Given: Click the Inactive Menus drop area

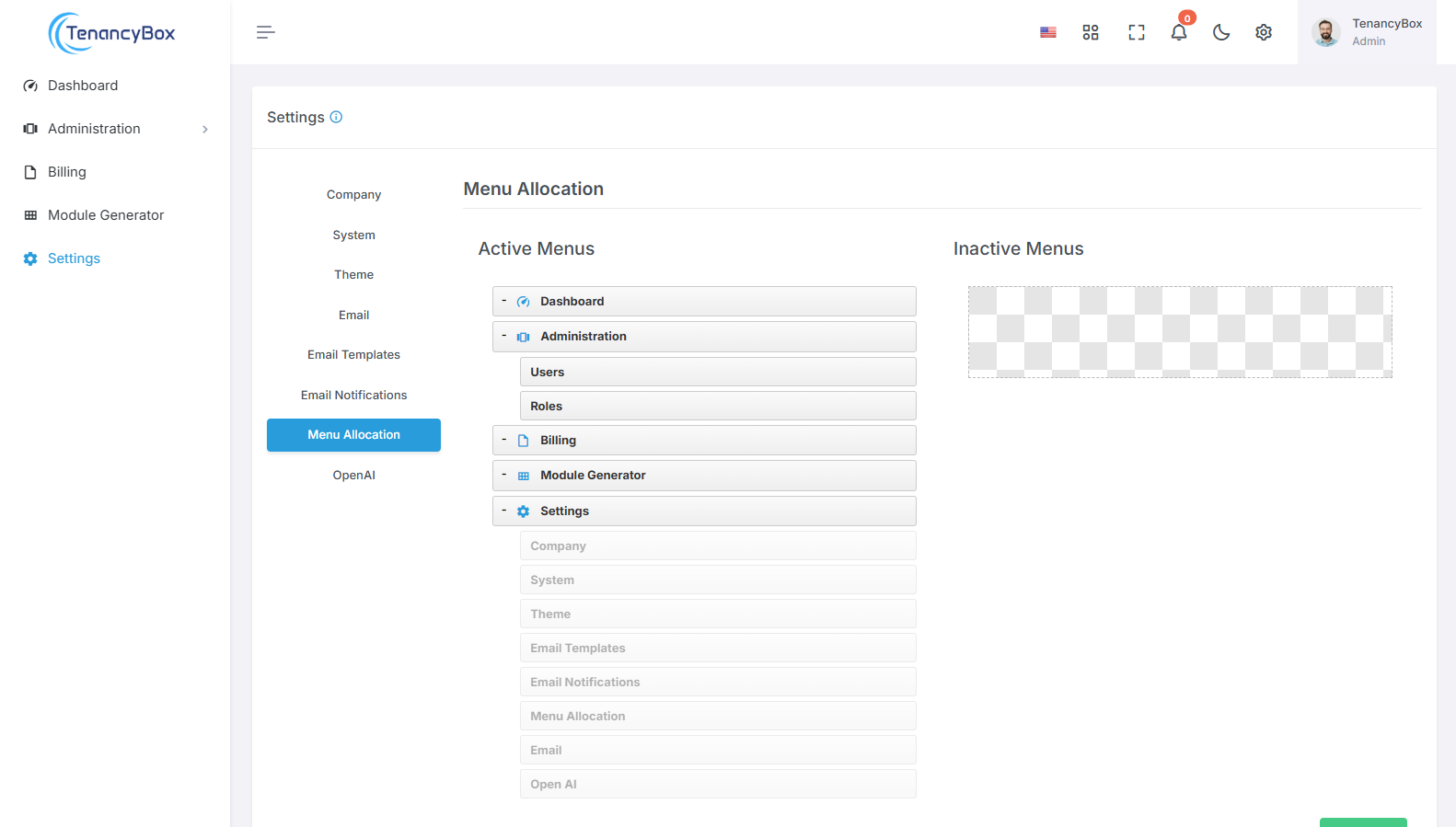Looking at the screenshot, I should coord(1179,332).
